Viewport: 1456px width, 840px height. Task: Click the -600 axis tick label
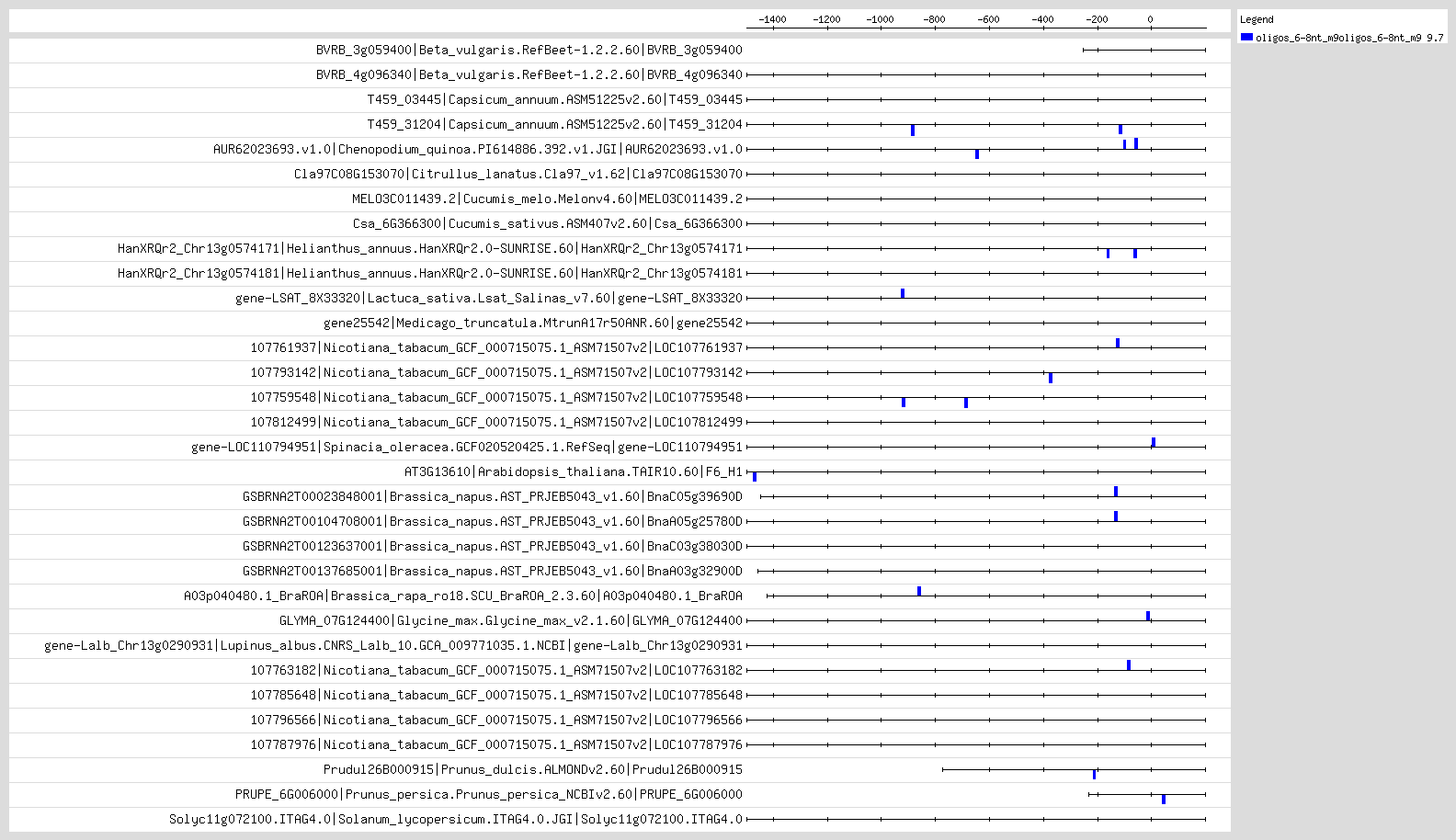pyautogui.click(x=988, y=19)
